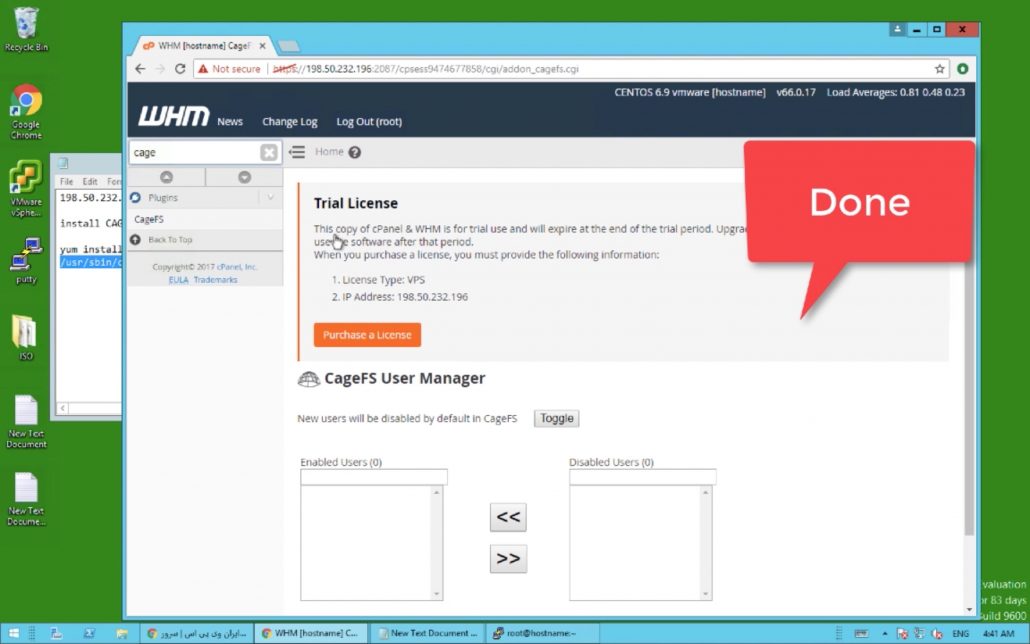Click the Enabled Users filter field
This screenshot has height=644, width=1030.
click(x=374, y=477)
